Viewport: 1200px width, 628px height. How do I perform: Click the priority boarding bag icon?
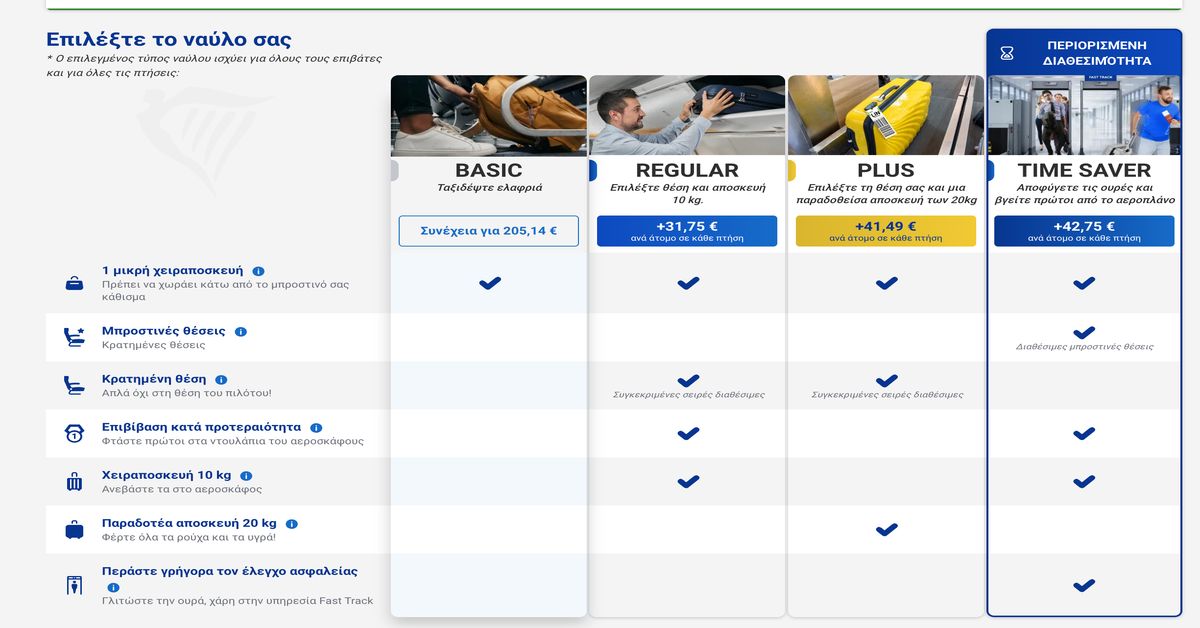point(74,434)
